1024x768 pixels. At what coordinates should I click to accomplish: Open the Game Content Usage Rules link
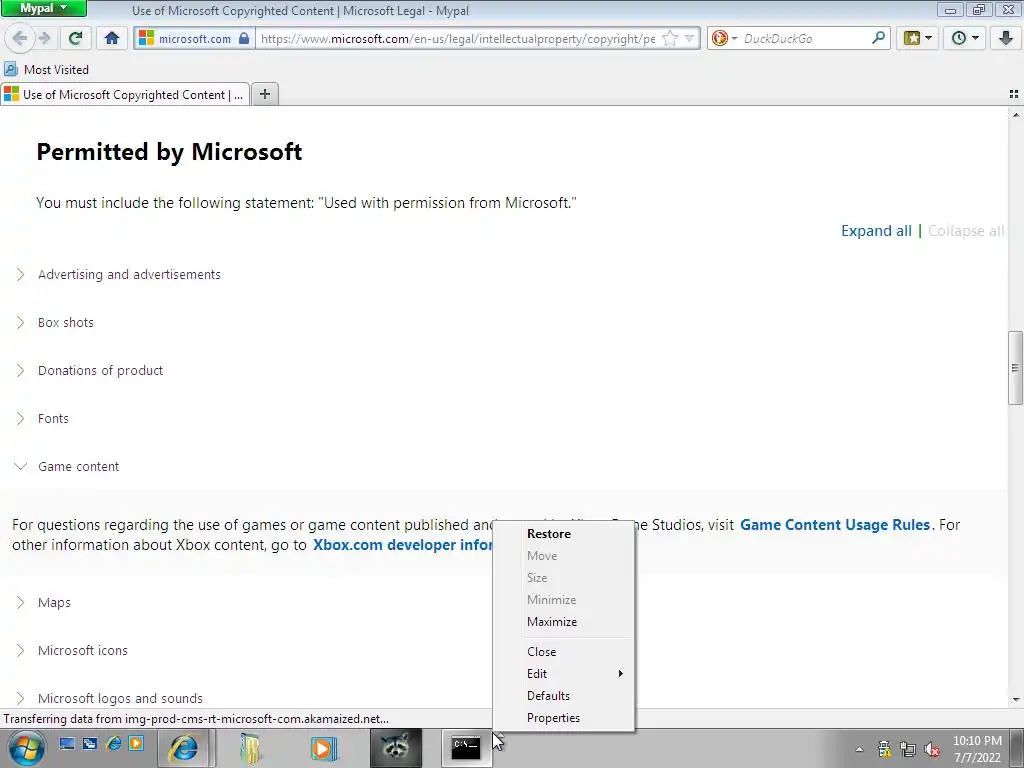[x=835, y=525]
